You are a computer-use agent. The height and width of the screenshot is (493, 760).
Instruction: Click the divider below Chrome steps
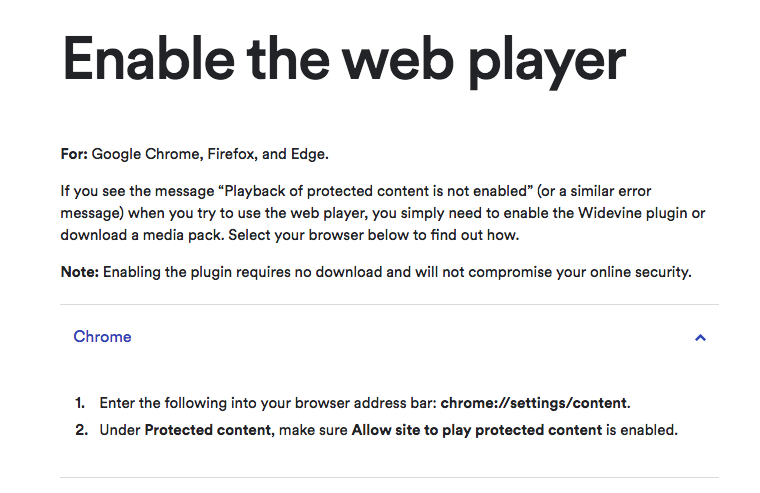point(389,477)
